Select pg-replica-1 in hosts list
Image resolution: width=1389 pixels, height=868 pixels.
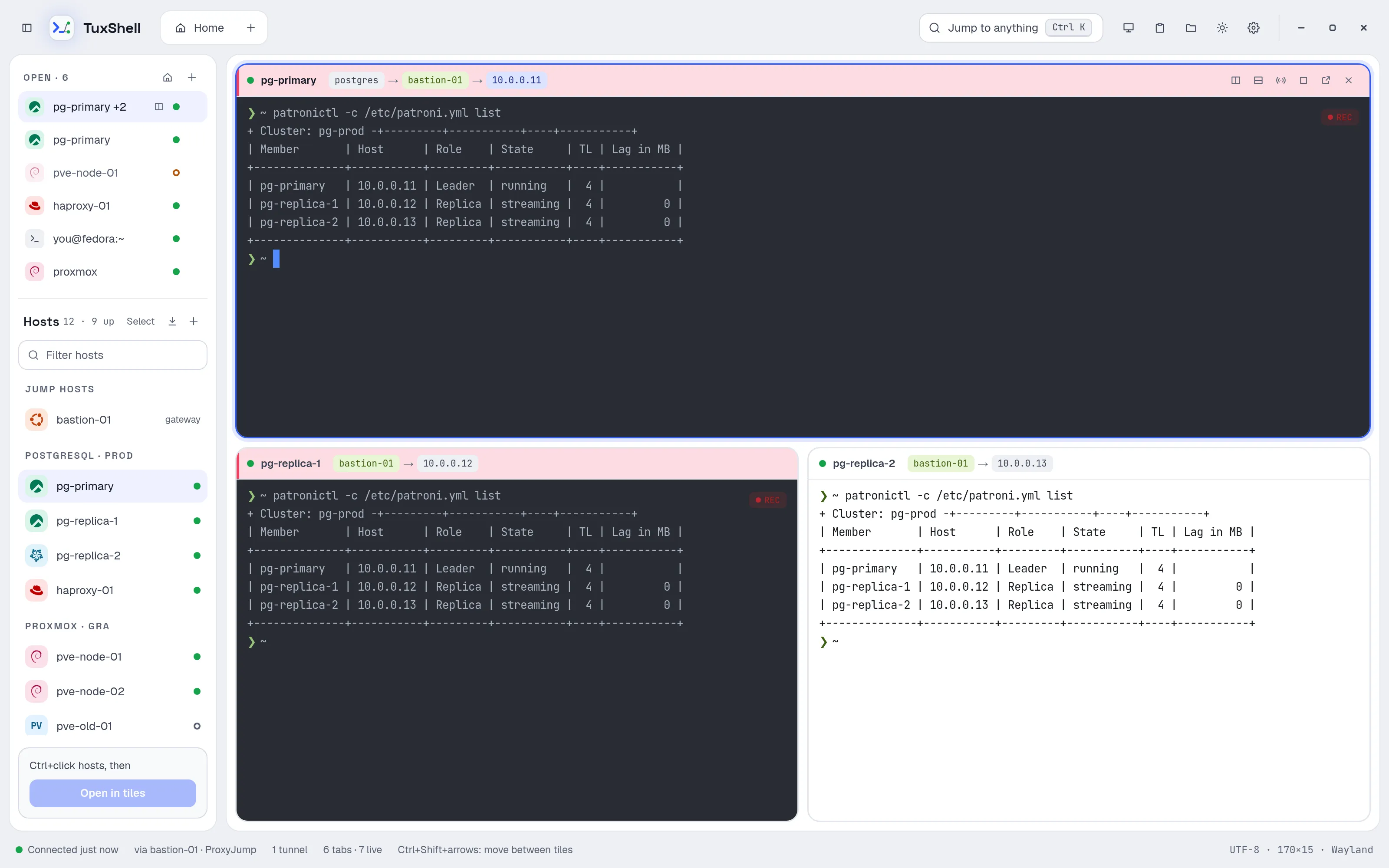point(112,521)
